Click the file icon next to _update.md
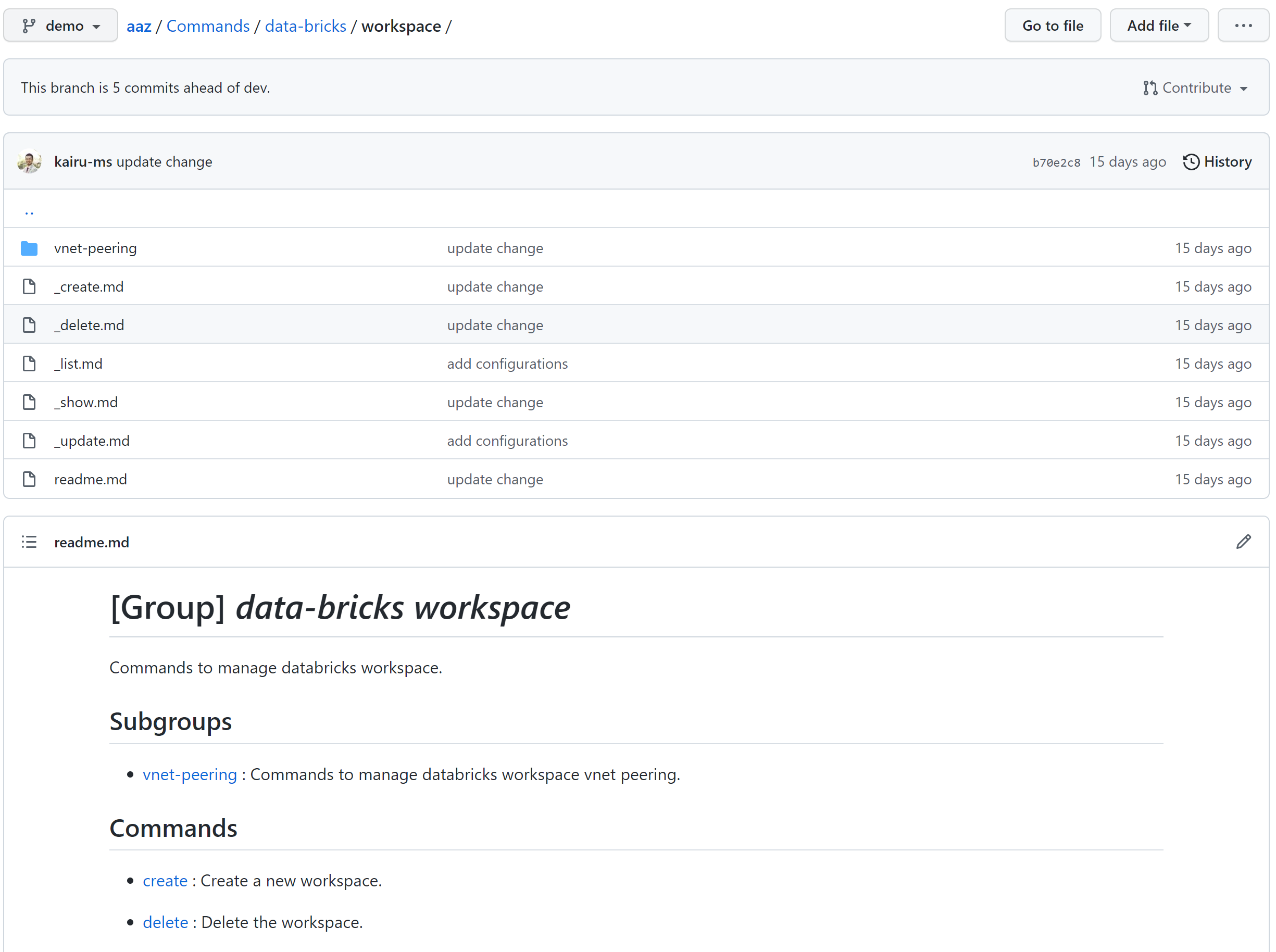 [29, 441]
